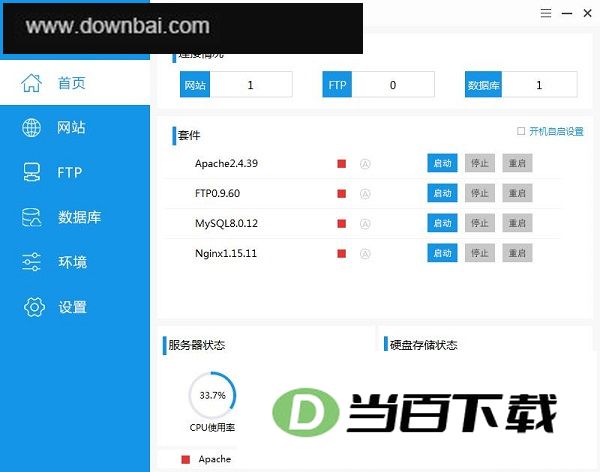Click the 开机自启设置 link text
The height and width of the screenshot is (472, 600).
pos(556,131)
